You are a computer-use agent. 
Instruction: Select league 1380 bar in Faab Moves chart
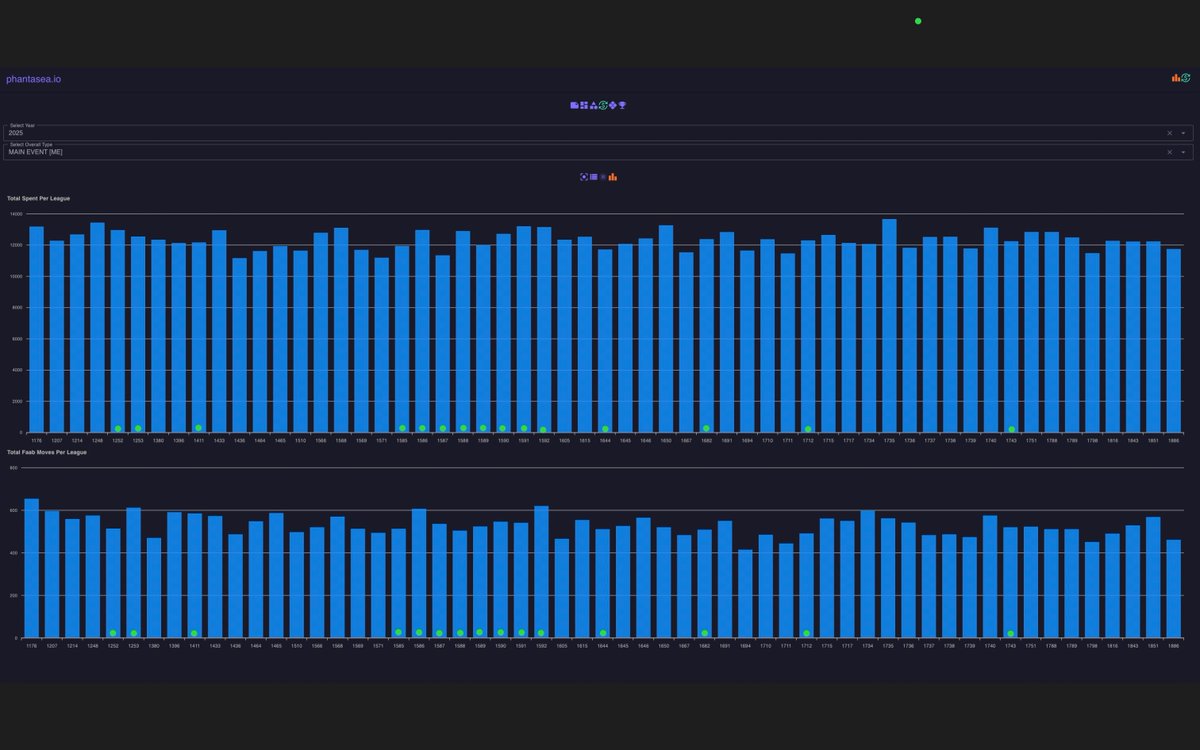pos(154,587)
